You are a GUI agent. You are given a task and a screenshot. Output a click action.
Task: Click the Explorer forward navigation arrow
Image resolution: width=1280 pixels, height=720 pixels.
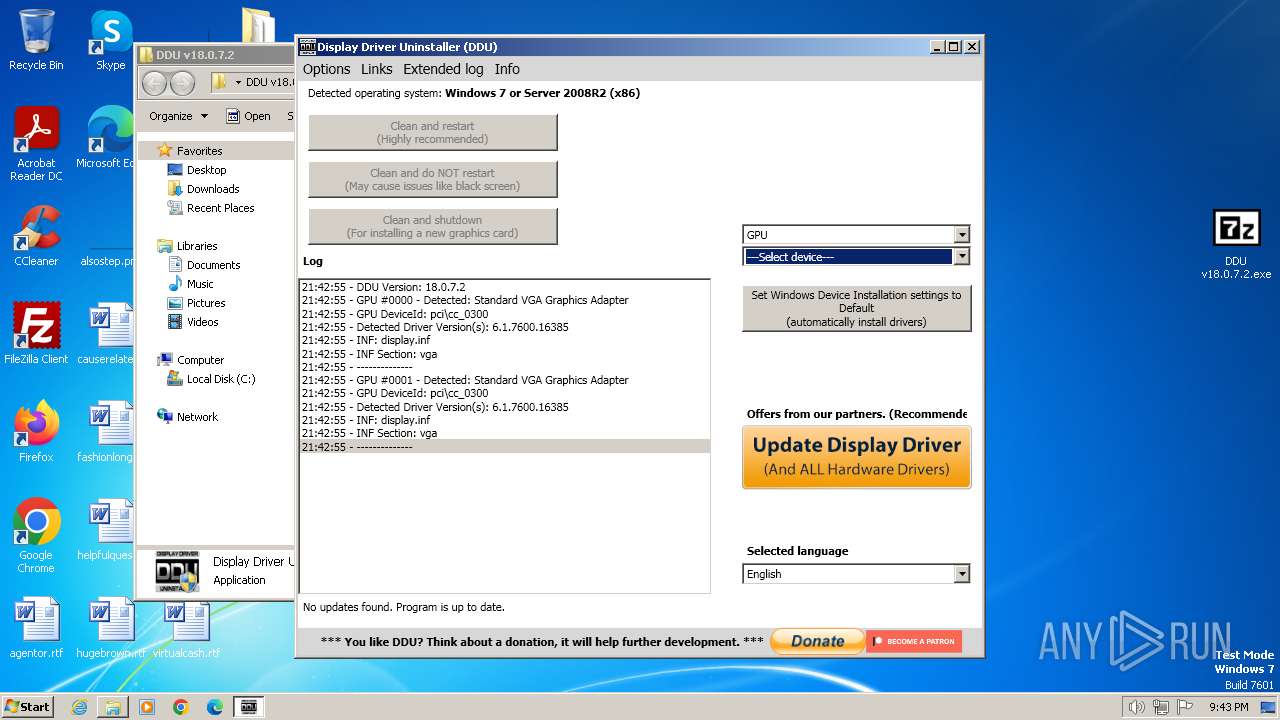(182, 83)
